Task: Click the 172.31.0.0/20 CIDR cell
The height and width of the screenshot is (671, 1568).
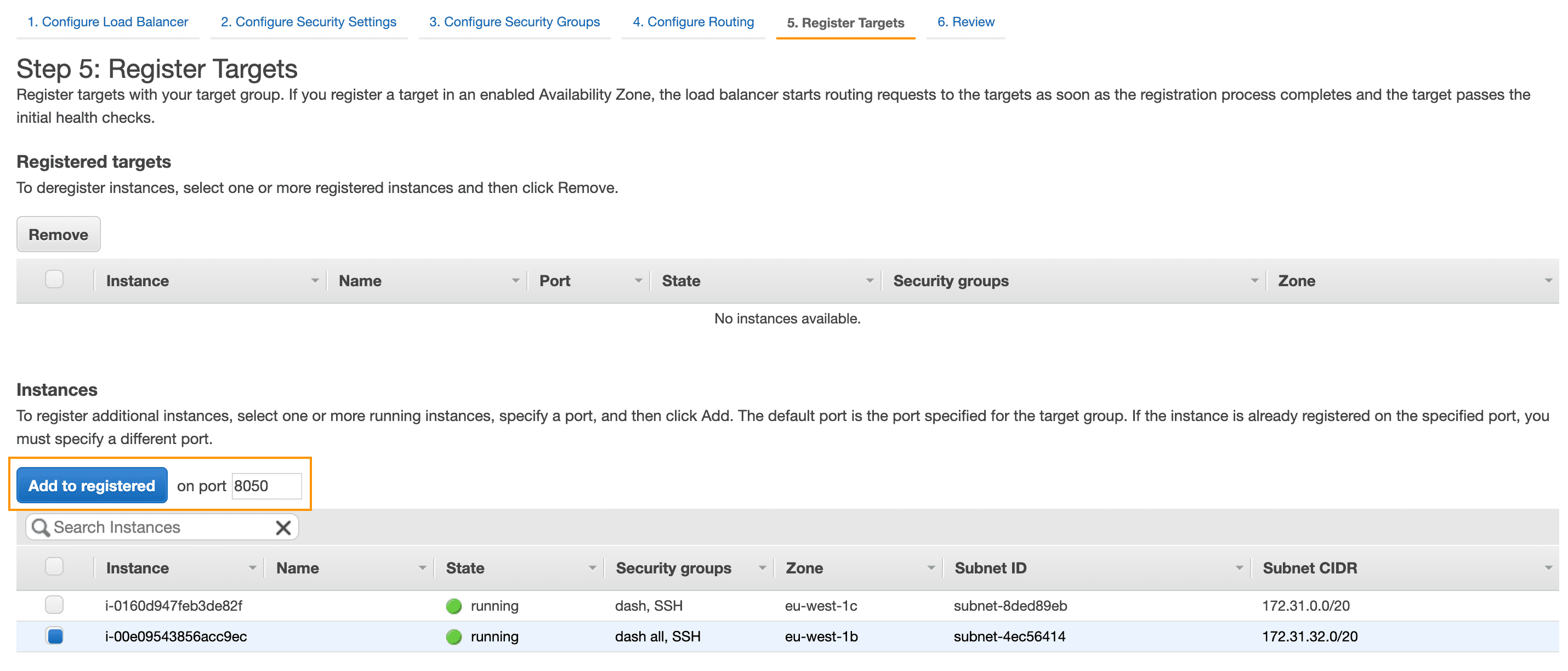Action: click(x=1305, y=606)
